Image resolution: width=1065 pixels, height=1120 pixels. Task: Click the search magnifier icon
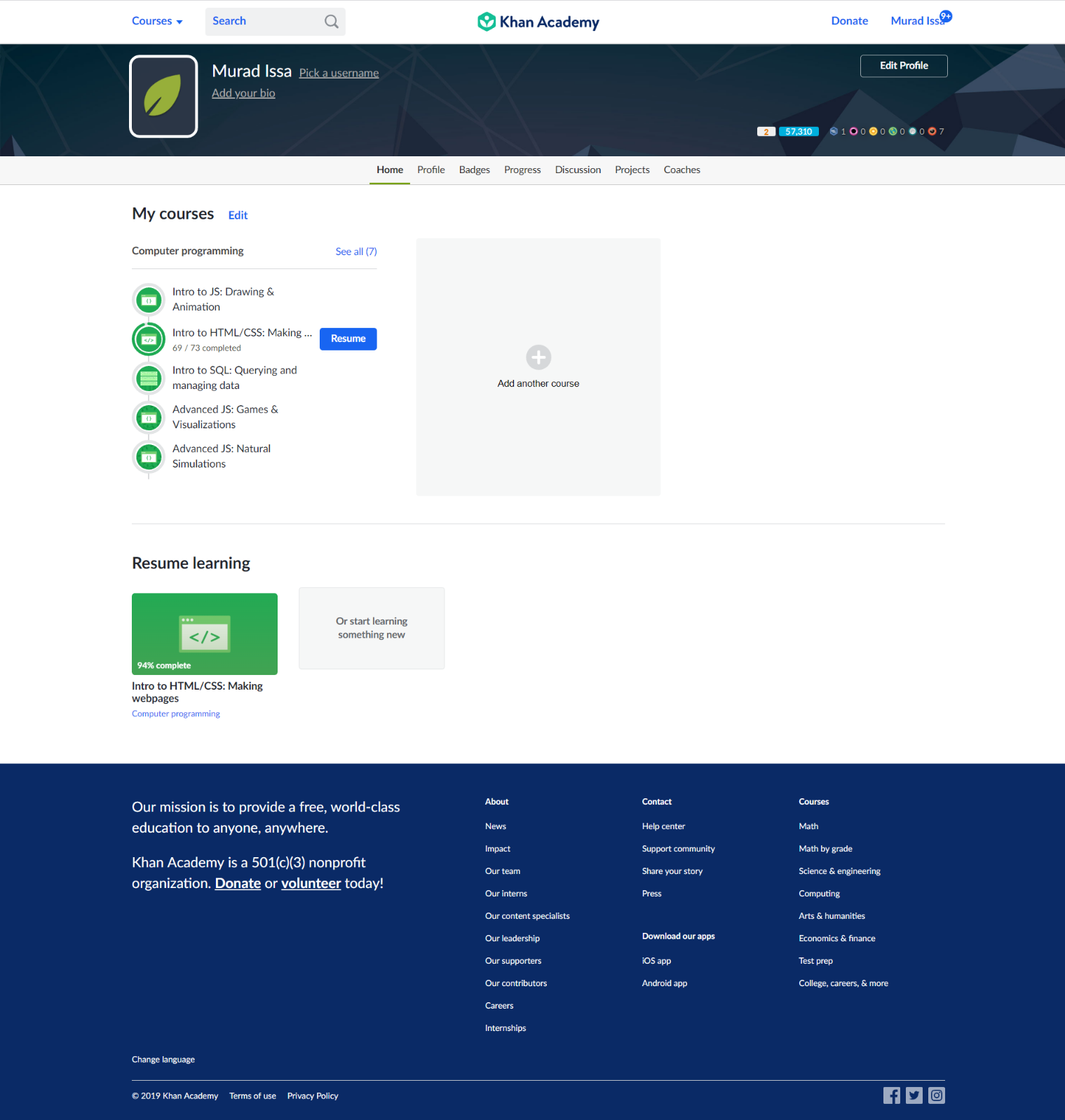click(332, 22)
